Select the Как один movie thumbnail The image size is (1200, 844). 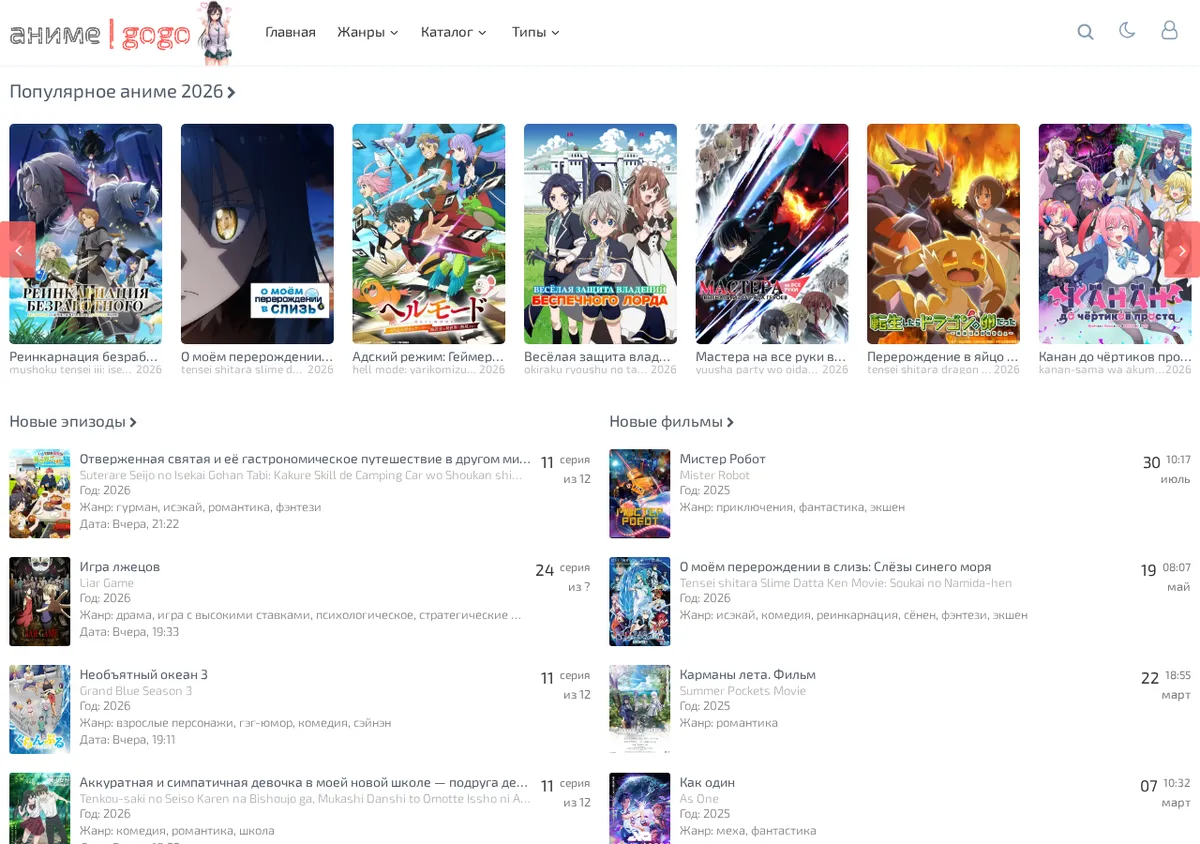click(640, 808)
